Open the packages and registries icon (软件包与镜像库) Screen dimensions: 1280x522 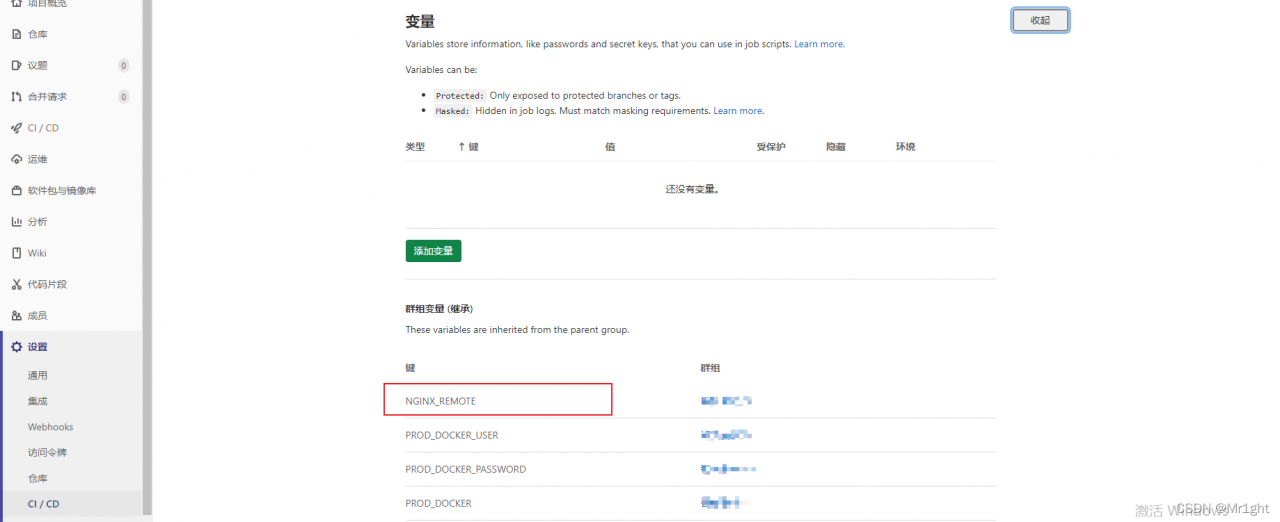click(16, 190)
